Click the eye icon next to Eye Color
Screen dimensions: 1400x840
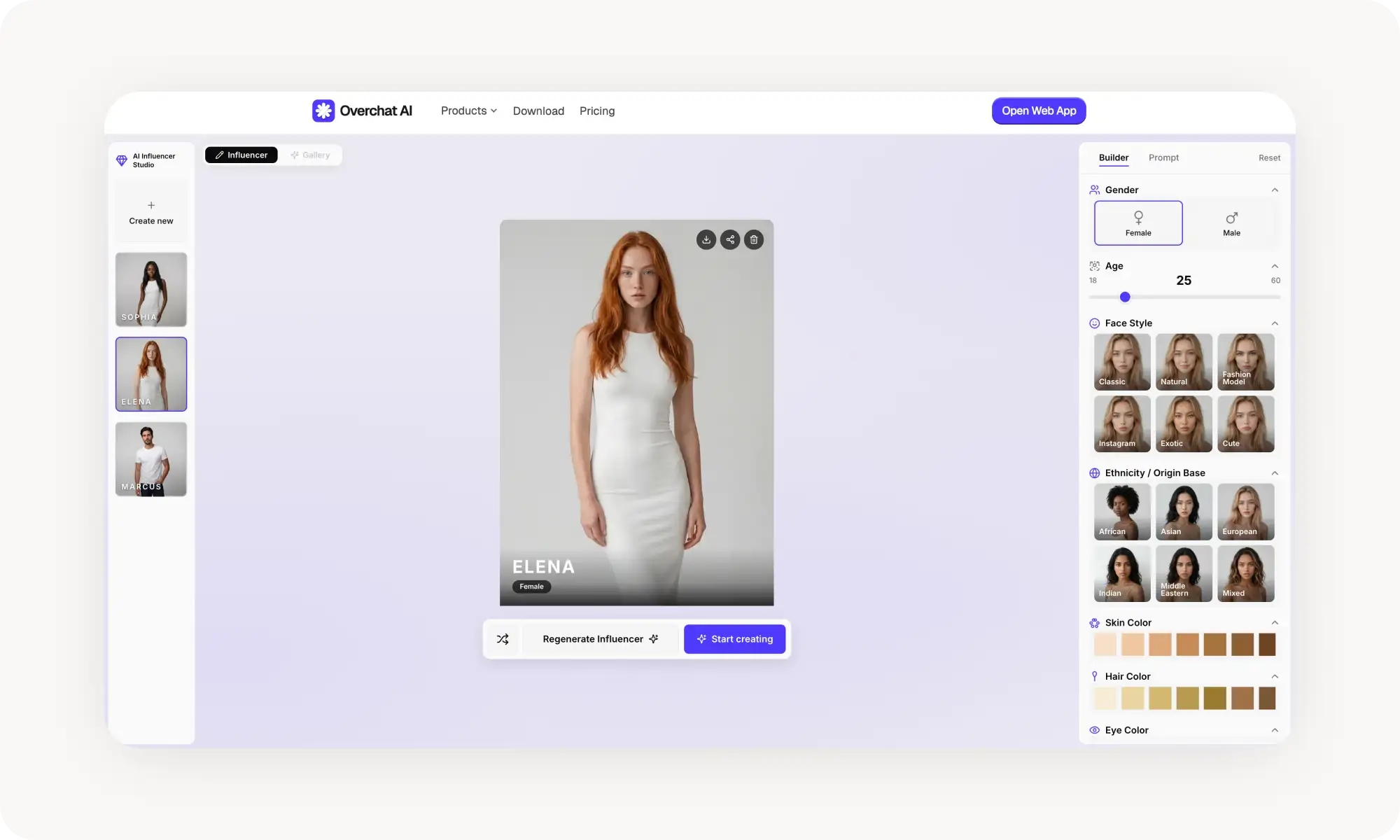click(1094, 730)
